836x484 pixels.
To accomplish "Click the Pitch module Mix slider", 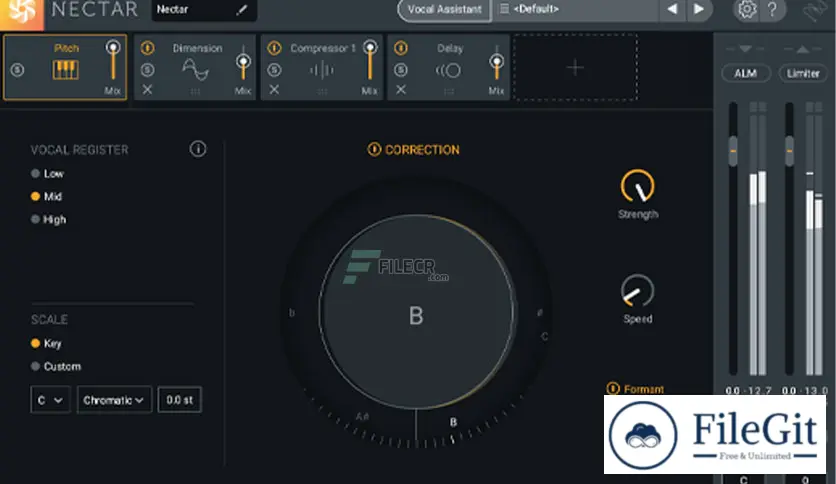I will click(x=113, y=60).
